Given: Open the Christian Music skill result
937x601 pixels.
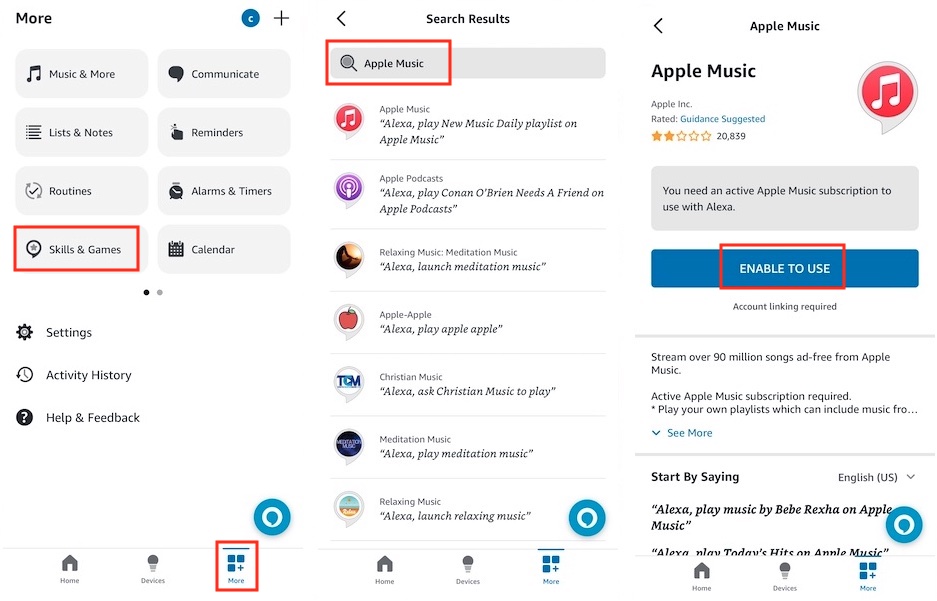Looking at the screenshot, I should tap(468, 384).
